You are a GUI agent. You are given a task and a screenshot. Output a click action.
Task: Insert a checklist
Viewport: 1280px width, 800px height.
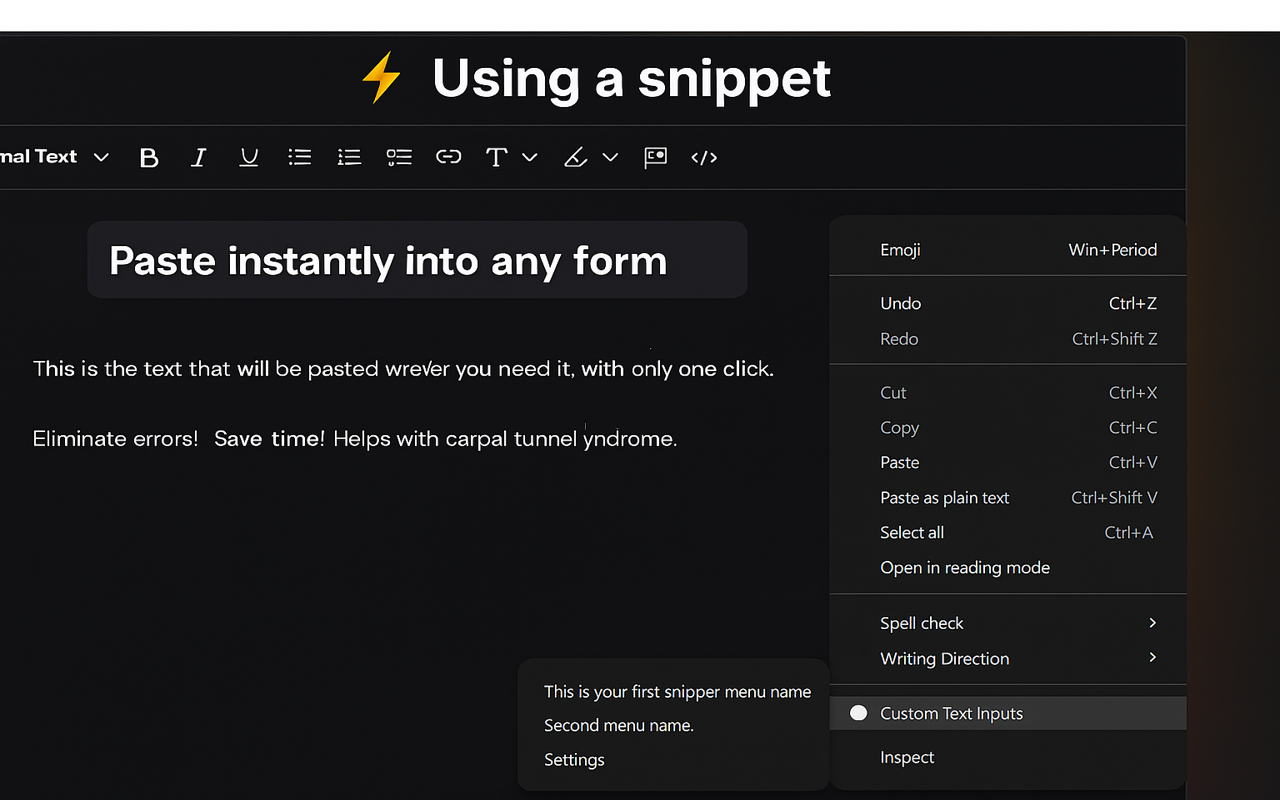click(399, 158)
